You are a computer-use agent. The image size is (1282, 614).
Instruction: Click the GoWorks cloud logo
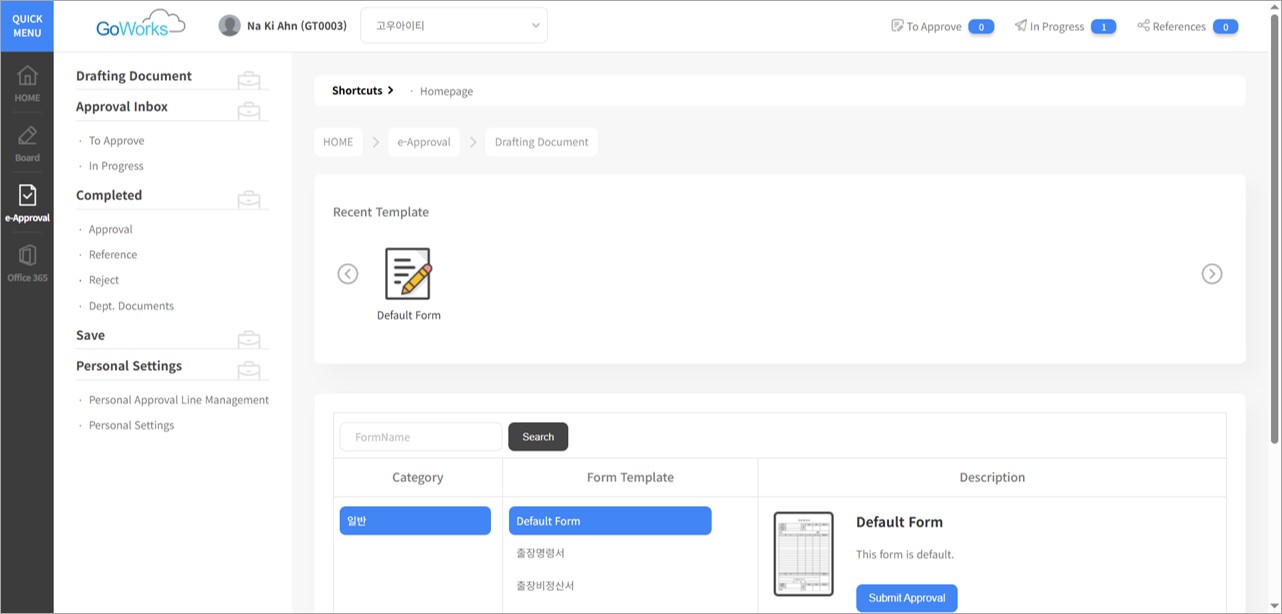coord(140,25)
